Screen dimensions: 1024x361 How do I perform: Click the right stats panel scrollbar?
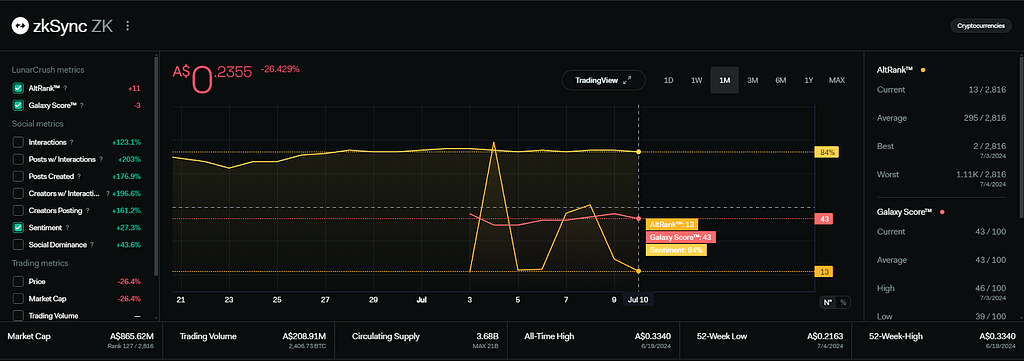(1020, 137)
